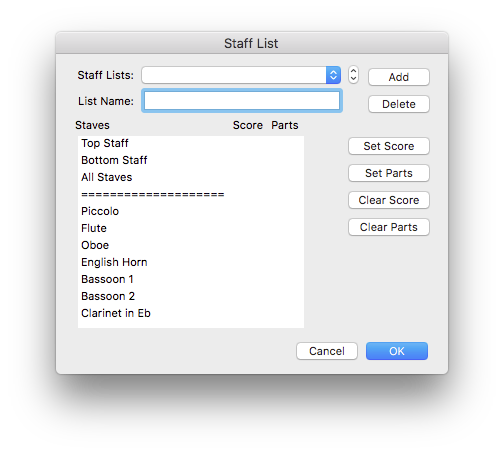This screenshot has width=504, height=454.
Task: Click the Set Score button
Action: pos(389,146)
